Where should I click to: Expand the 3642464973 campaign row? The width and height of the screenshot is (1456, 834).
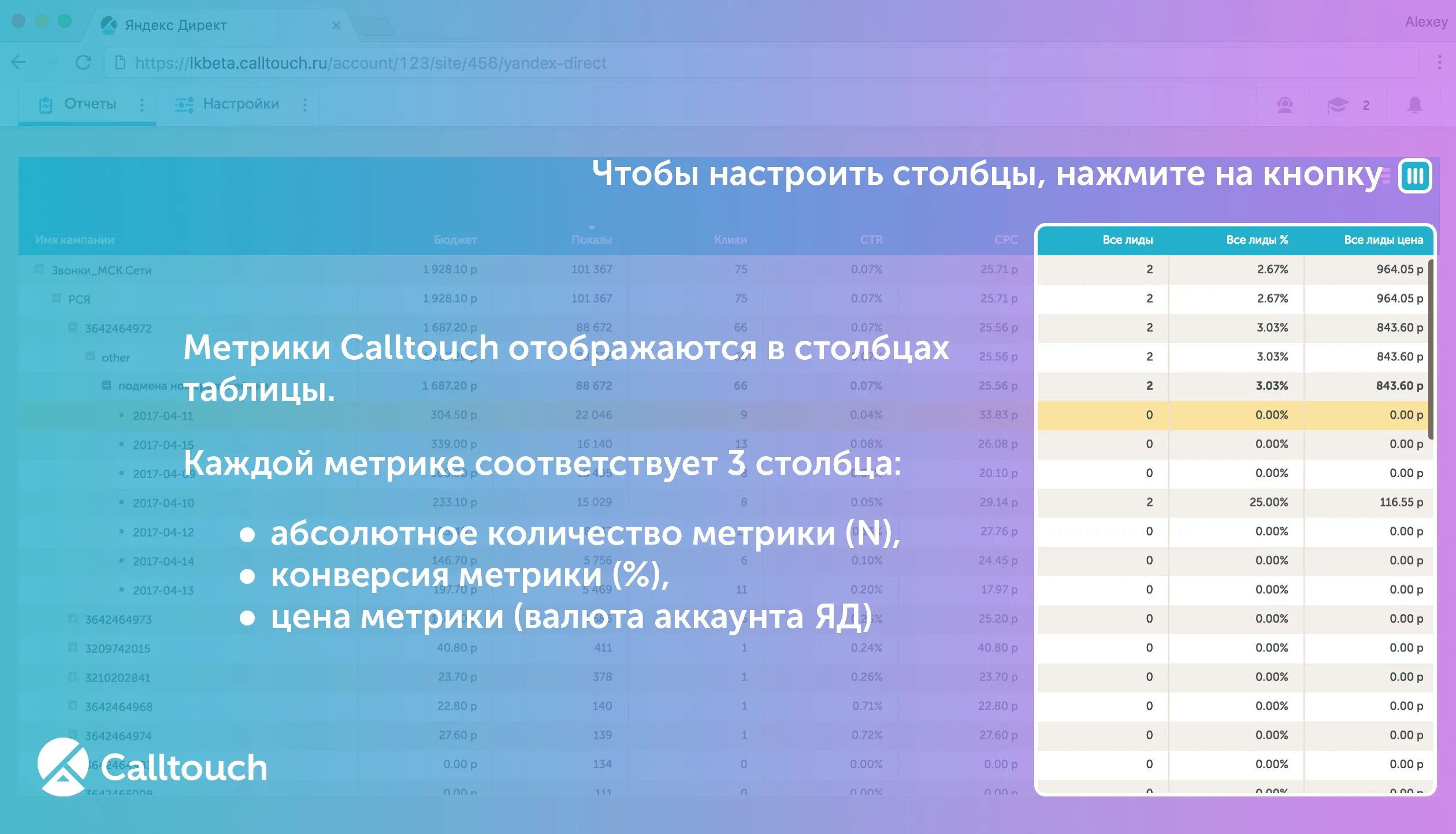pos(73,619)
